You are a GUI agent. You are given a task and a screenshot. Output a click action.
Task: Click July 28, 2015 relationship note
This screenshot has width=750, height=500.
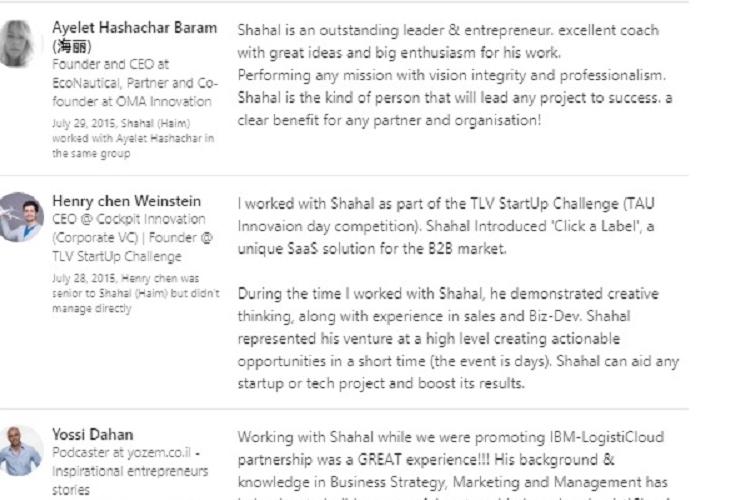point(135,293)
